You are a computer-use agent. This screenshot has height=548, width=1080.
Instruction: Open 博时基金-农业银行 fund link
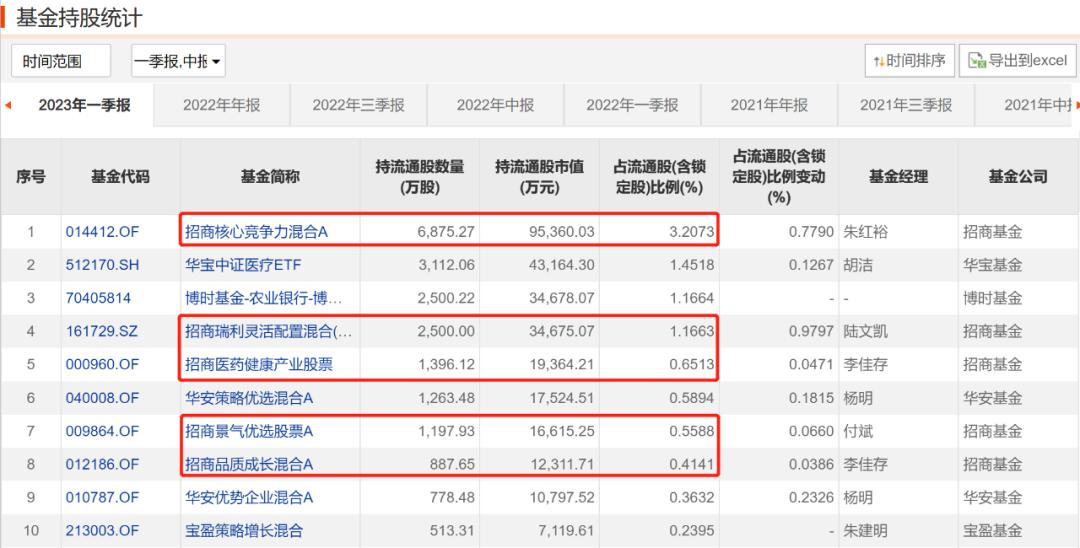click(263, 298)
